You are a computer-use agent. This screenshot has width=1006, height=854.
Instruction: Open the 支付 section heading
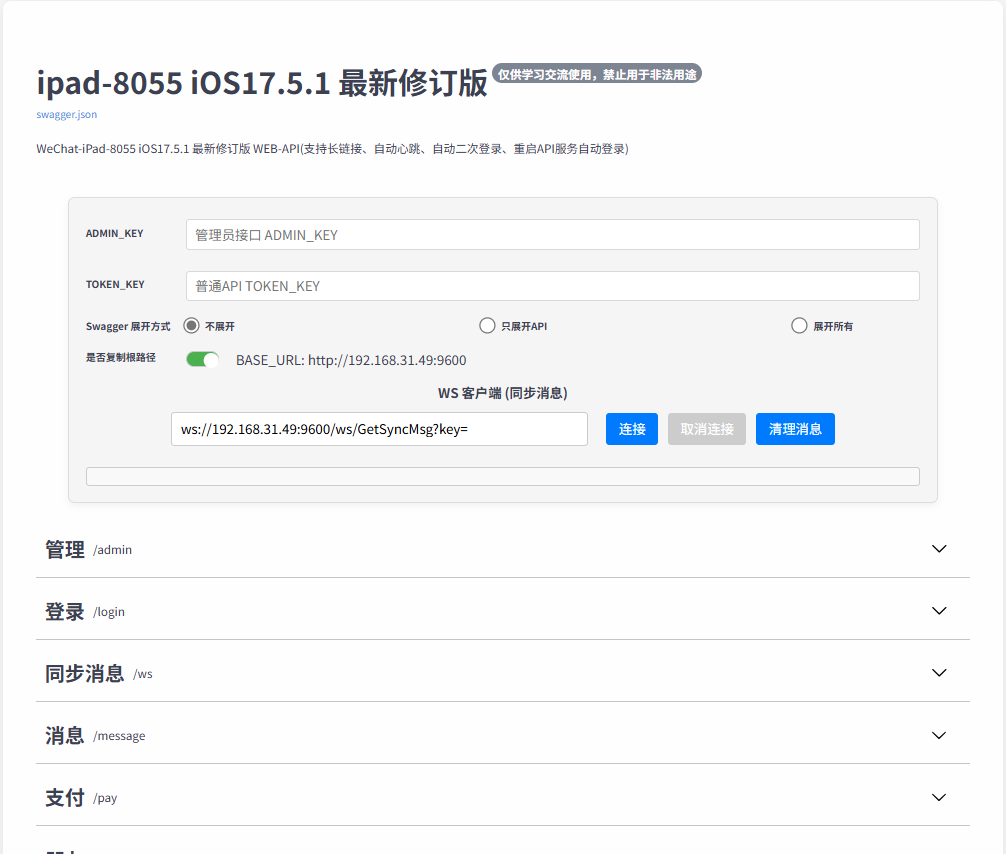(65, 798)
